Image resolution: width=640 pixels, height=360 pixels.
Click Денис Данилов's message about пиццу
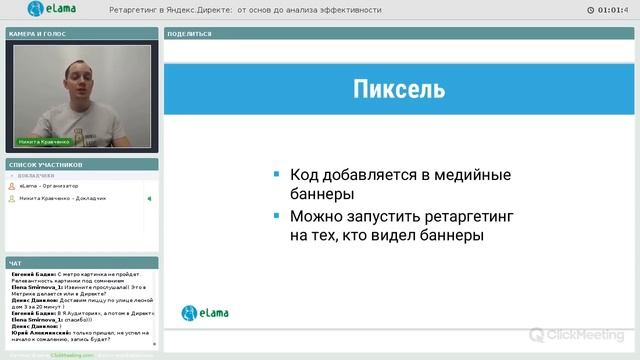82,303
